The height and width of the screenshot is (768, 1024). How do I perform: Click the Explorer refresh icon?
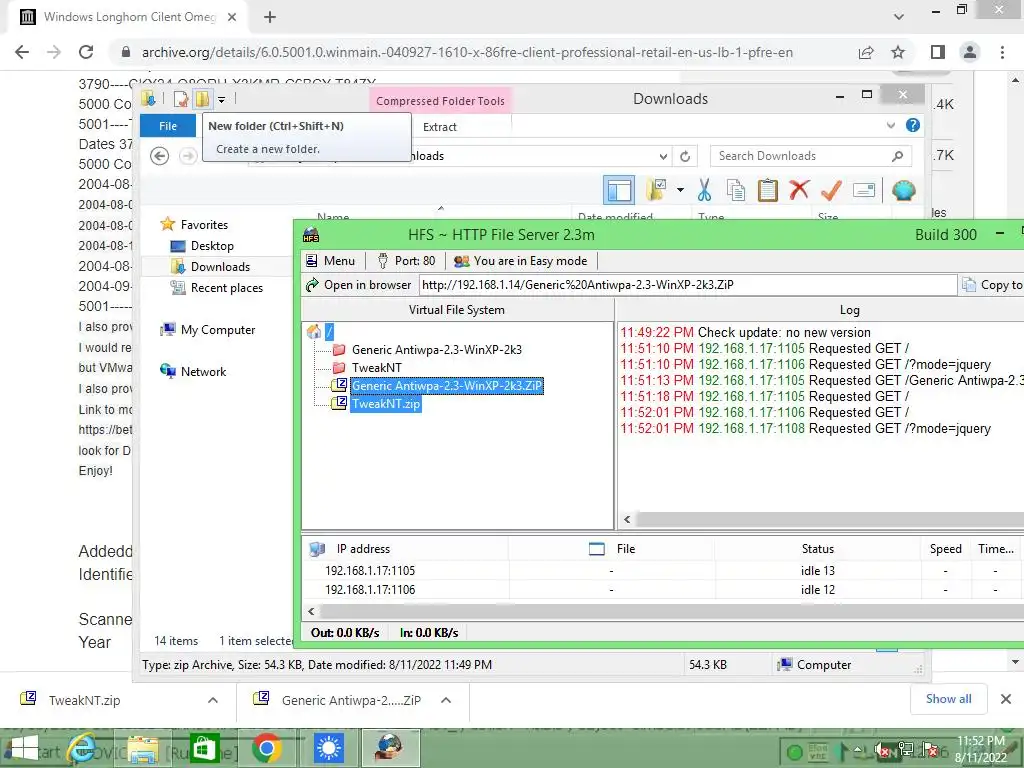click(685, 156)
